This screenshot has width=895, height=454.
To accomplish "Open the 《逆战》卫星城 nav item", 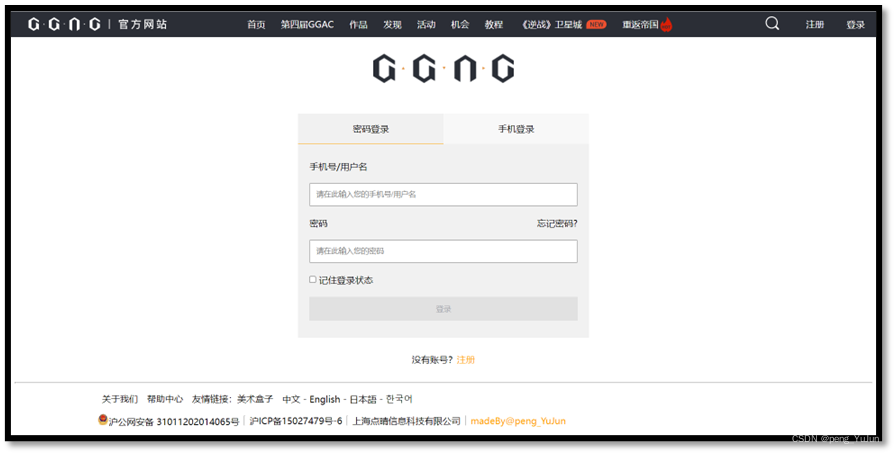I will (551, 25).
